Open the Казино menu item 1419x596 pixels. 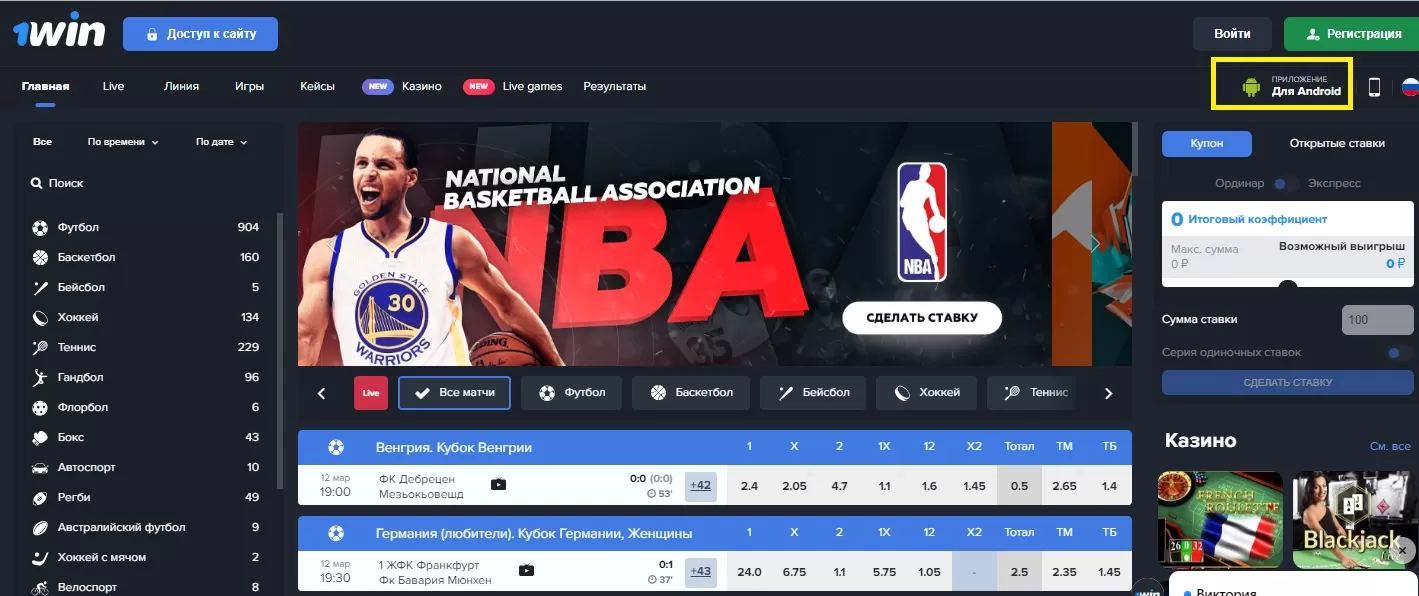click(421, 86)
